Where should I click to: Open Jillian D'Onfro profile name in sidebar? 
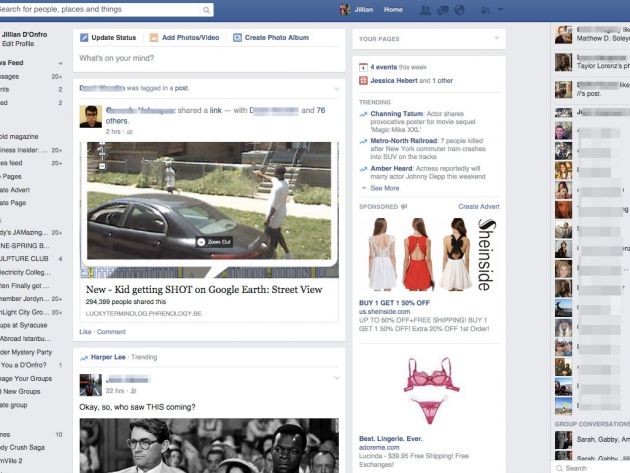tap(24, 35)
